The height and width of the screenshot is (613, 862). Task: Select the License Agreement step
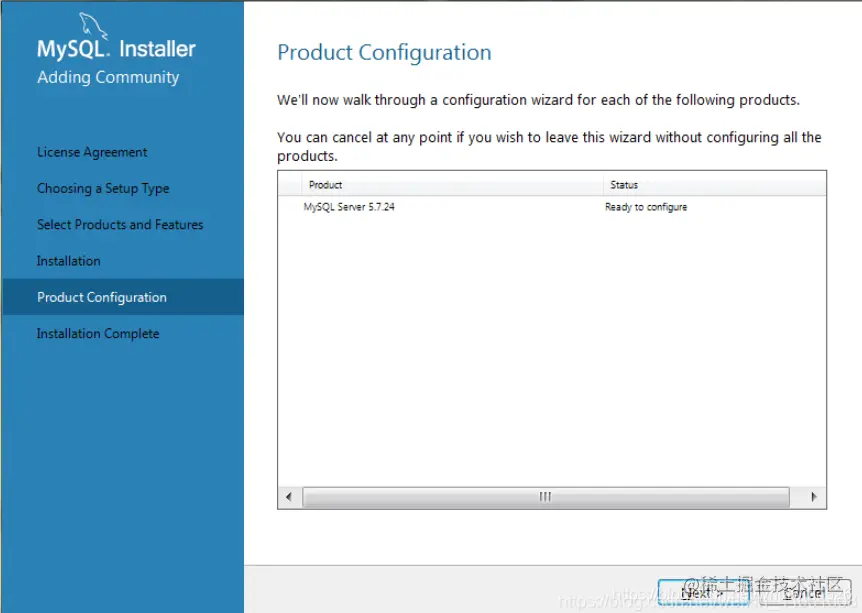click(92, 152)
